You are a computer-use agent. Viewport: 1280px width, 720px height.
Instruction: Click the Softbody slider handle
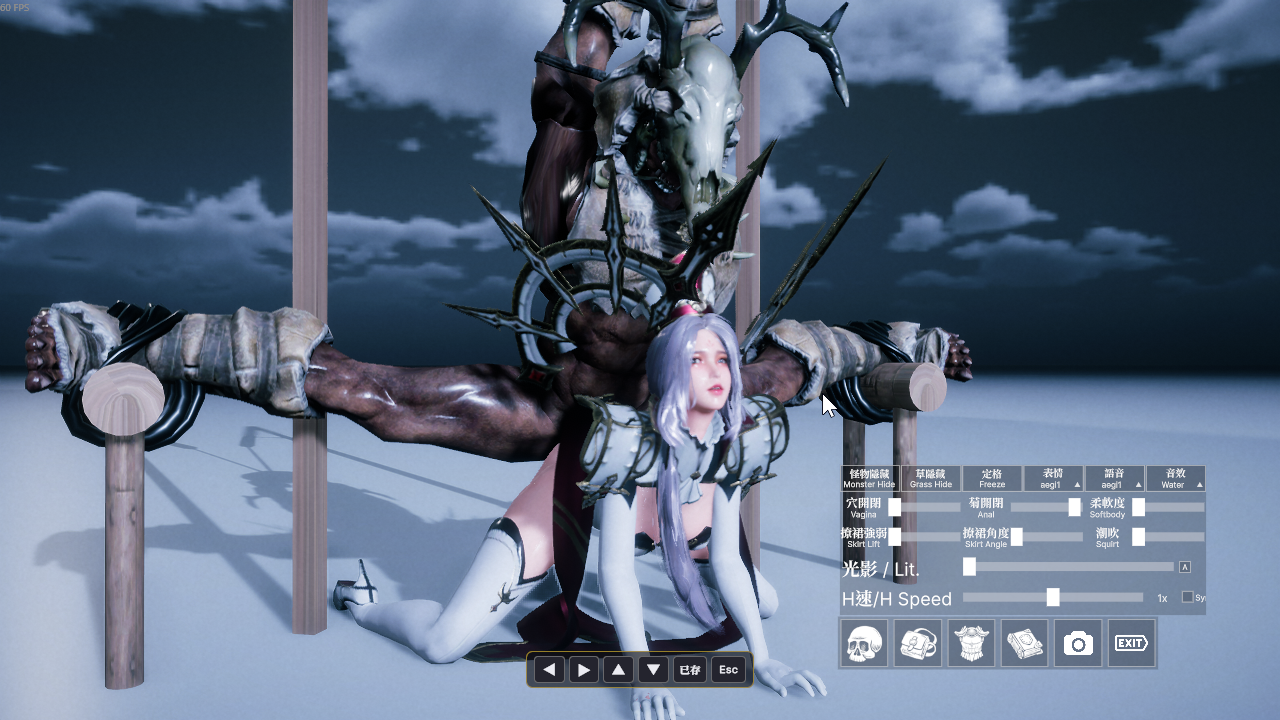[1138, 507]
